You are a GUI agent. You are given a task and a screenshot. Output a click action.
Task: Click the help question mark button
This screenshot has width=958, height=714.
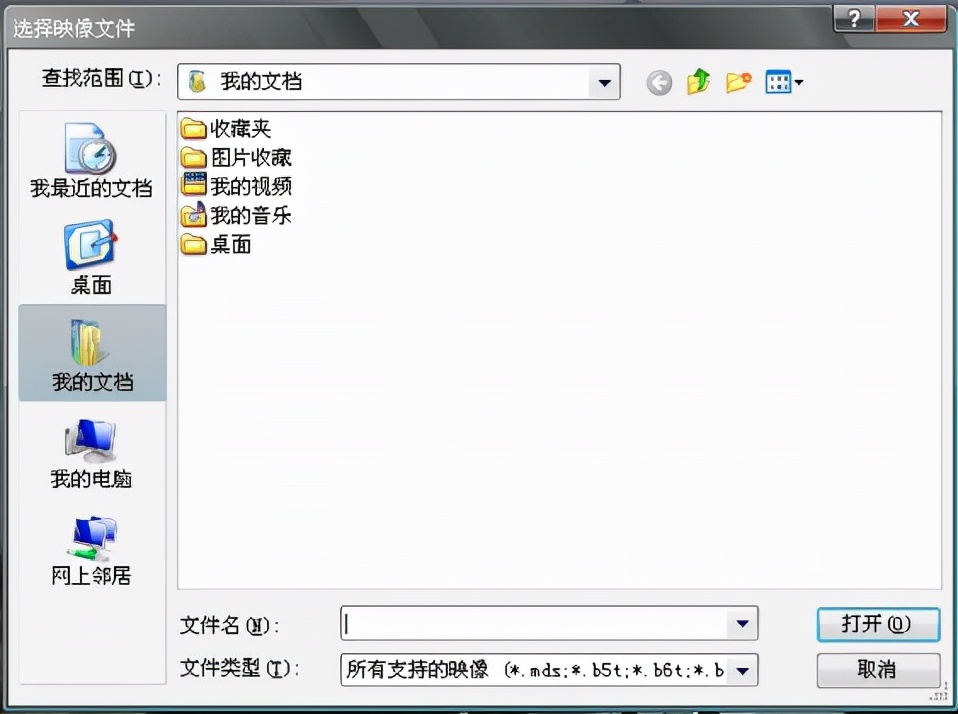click(853, 17)
